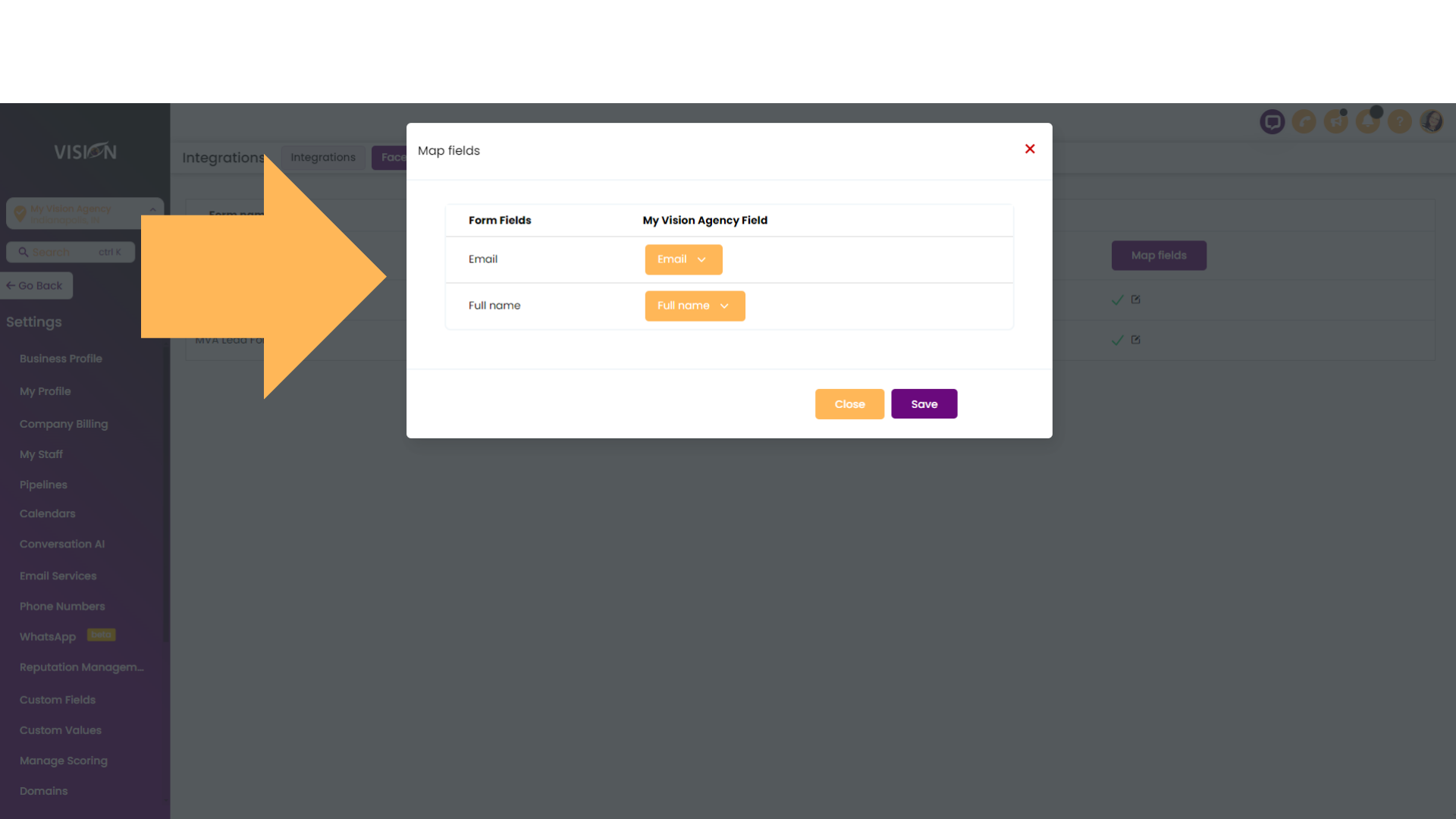Open the user profile avatar
1456x819 pixels.
(x=1432, y=121)
